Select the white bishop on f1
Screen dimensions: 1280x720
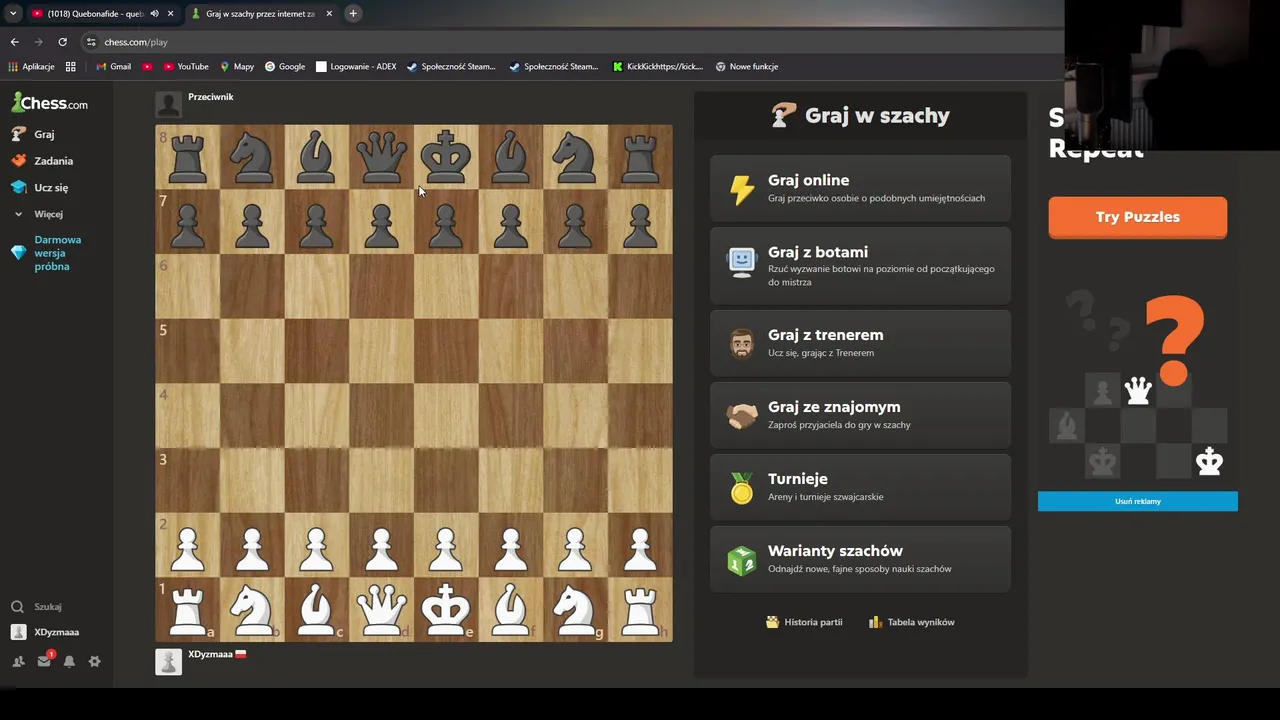[511, 609]
